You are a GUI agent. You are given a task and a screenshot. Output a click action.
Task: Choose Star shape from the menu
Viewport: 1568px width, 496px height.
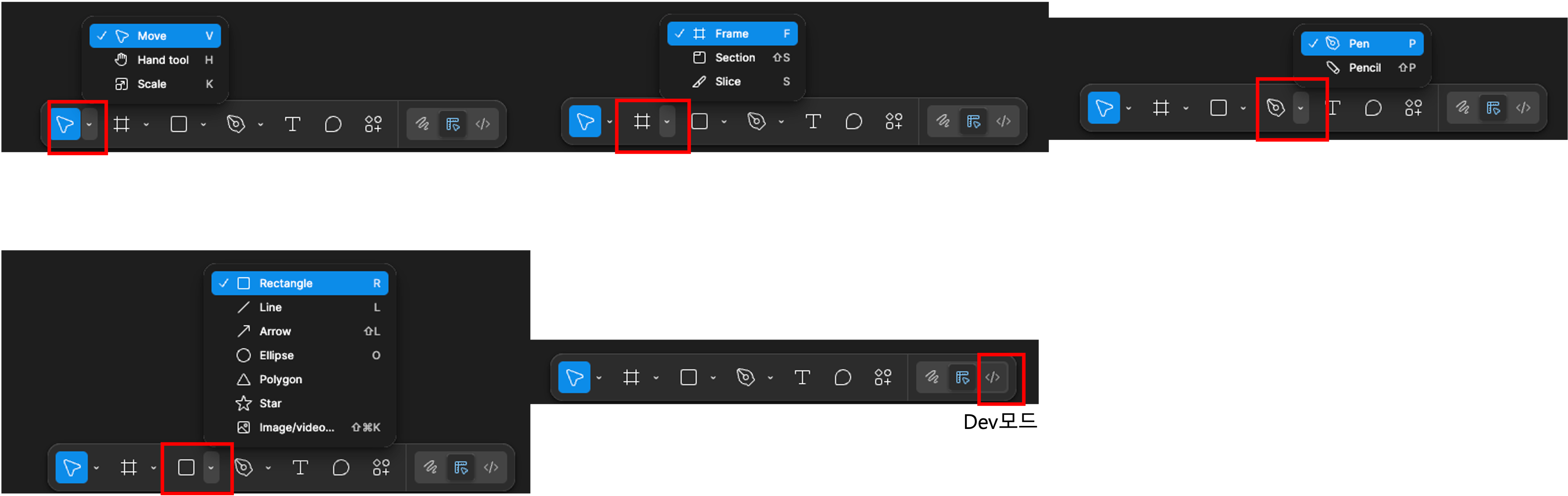click(x=300, y=403)
